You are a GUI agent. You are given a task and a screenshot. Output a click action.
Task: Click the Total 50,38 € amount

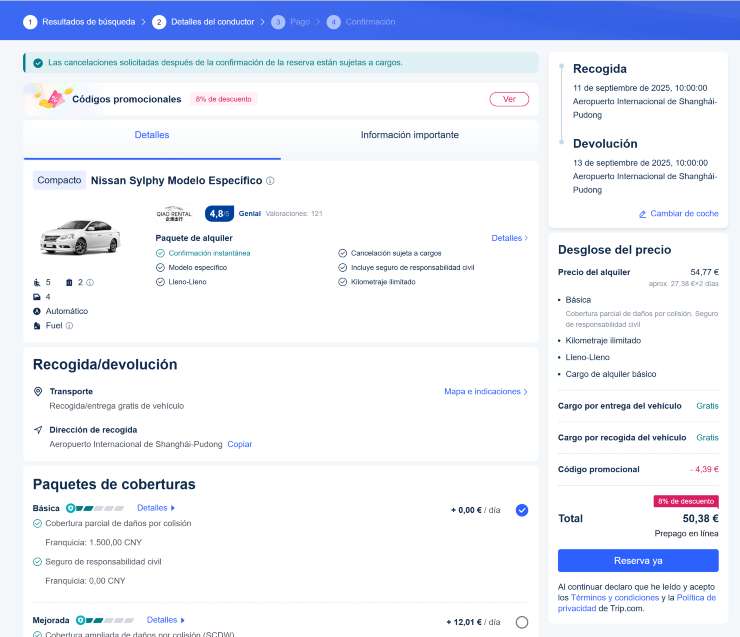click(x=700, y=519)
